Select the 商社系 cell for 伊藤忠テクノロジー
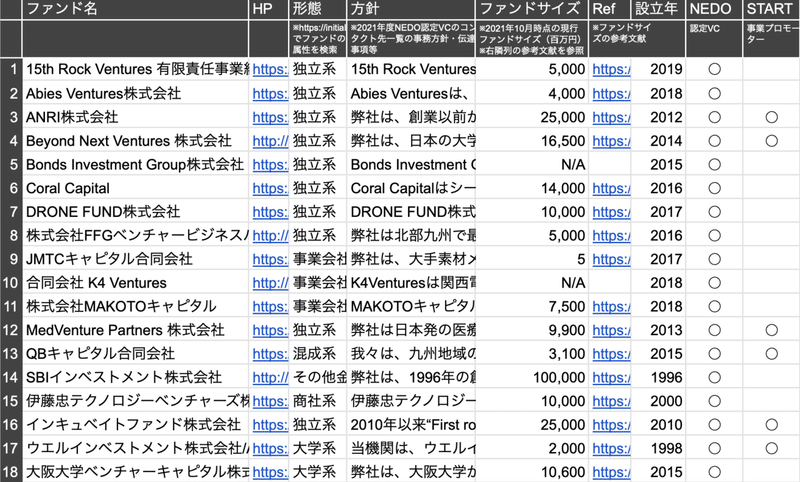Viewport: 800px width, 482px height. [x=317, y=401]
